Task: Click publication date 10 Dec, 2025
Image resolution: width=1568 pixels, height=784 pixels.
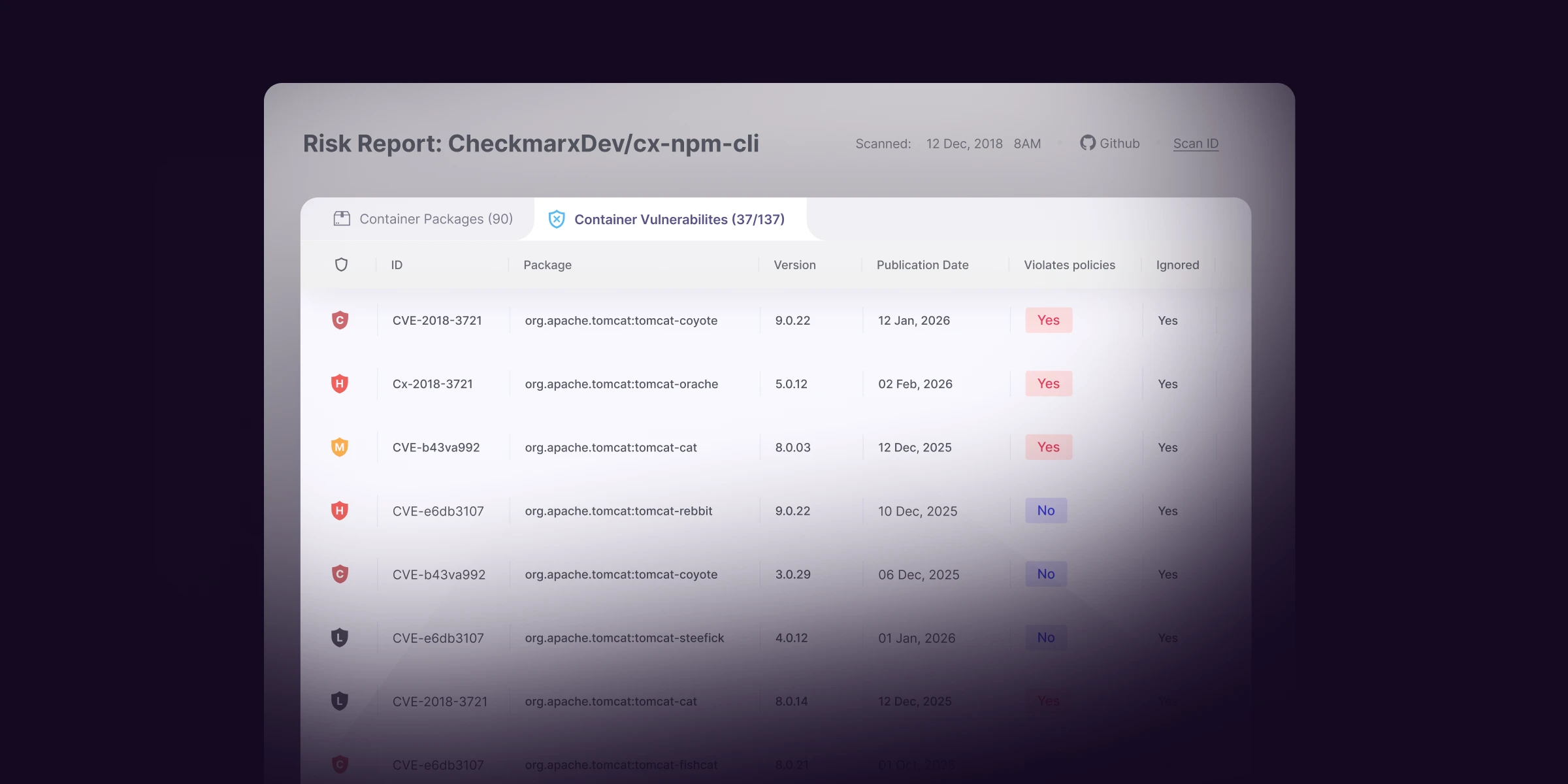Action: click(x=917, y=511)
